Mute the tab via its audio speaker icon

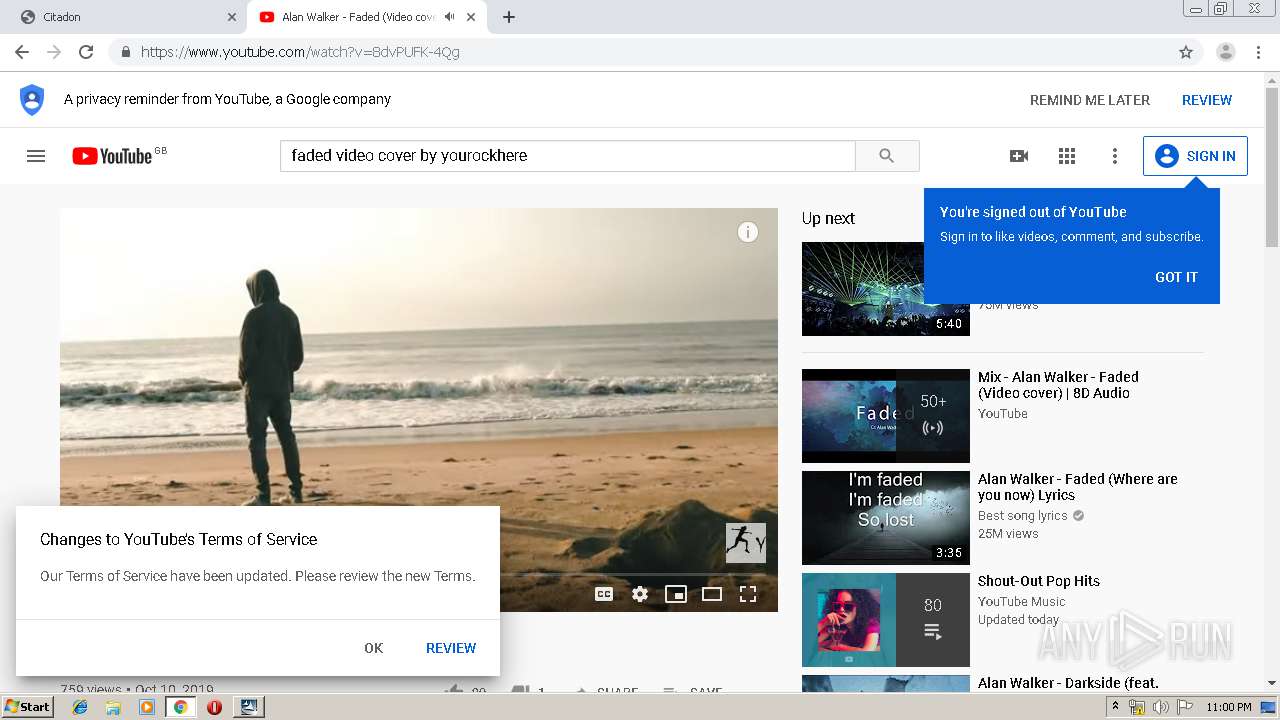(450, 17)
